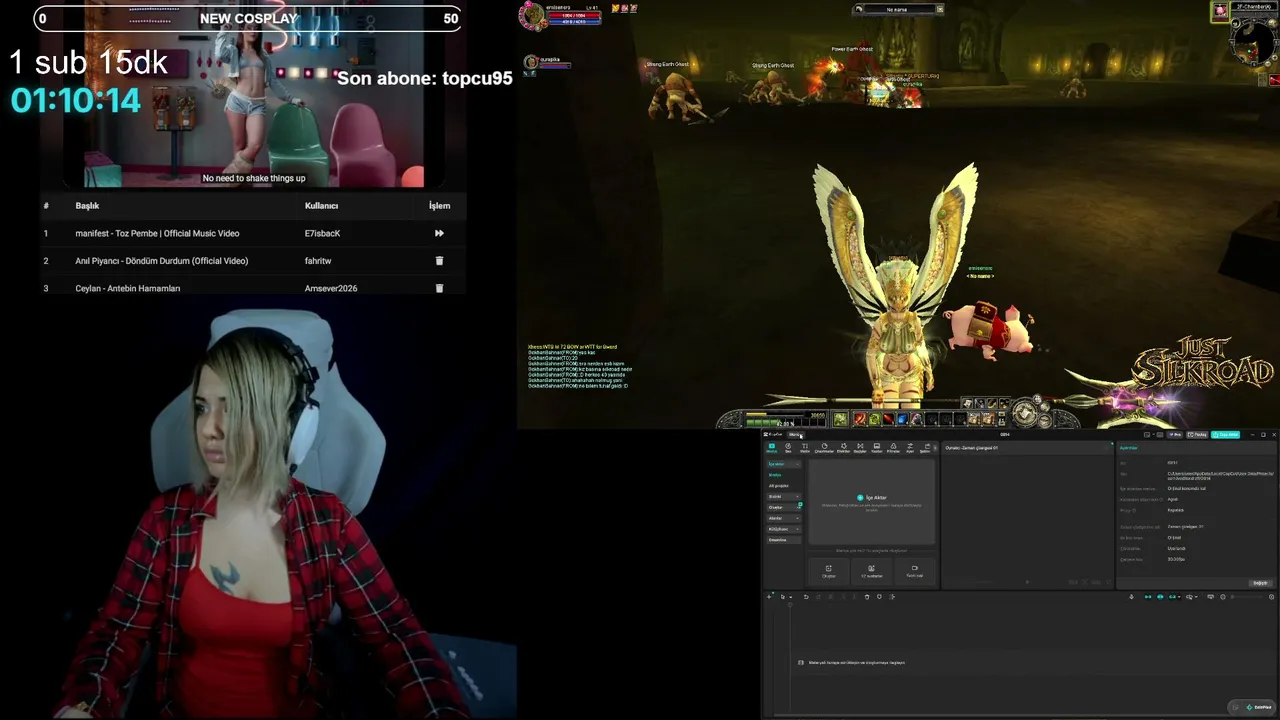This screenshot has height=720, width=1280.
Task: Open timeline settings icon at far right
Action: 1272,597
